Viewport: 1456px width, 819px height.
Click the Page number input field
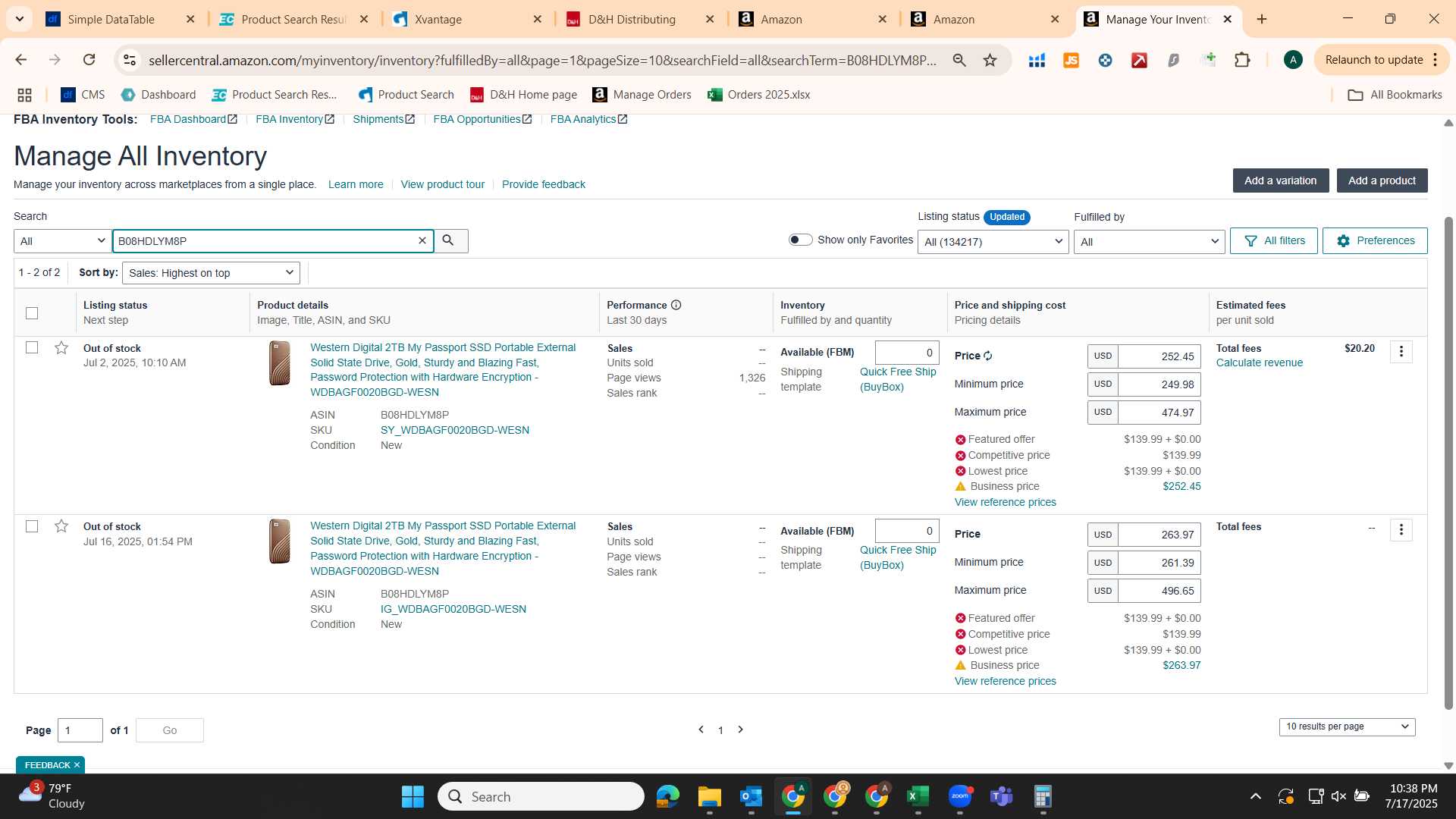80,730
